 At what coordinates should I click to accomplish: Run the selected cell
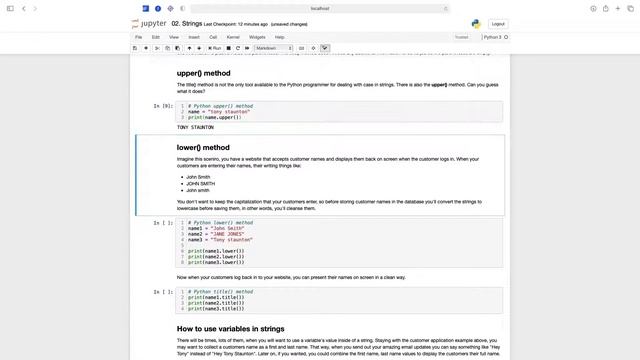(x=214, y=48)
